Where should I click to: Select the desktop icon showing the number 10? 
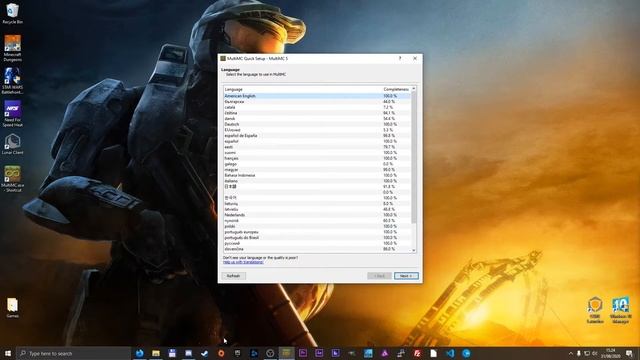click(620, 310)
